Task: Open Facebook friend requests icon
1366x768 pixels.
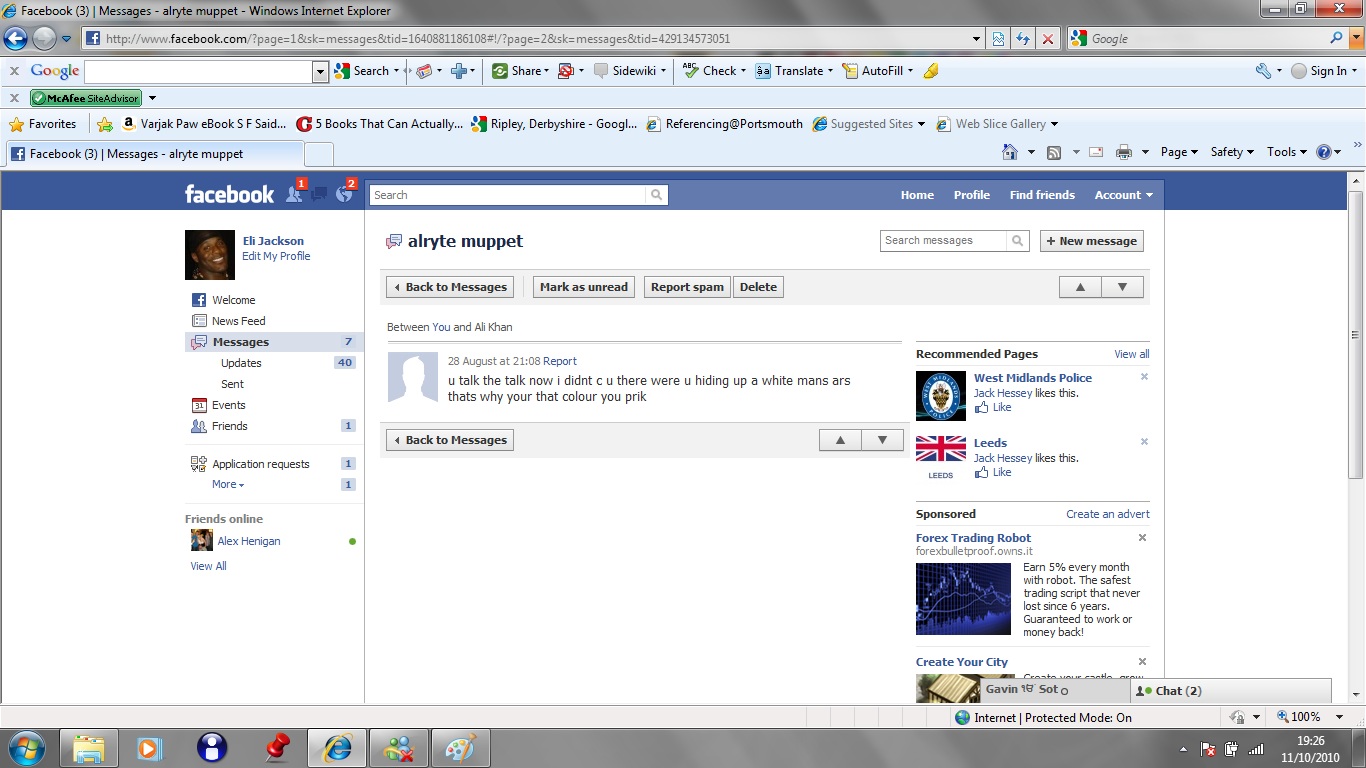Action: (x=294, y=194)
